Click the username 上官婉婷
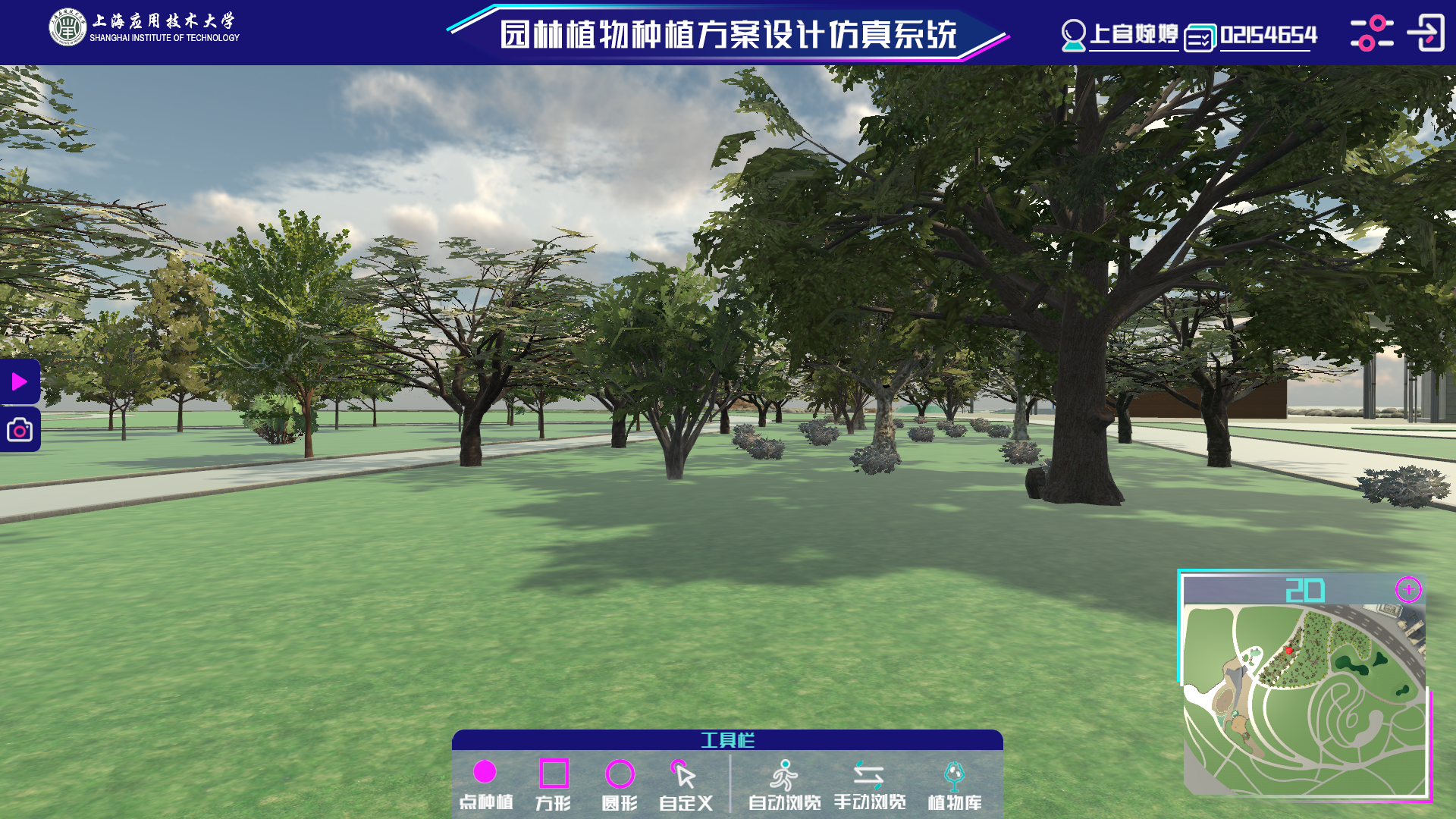The image size is (1456, 819). pyautogui.click(x=1134, y=34)
